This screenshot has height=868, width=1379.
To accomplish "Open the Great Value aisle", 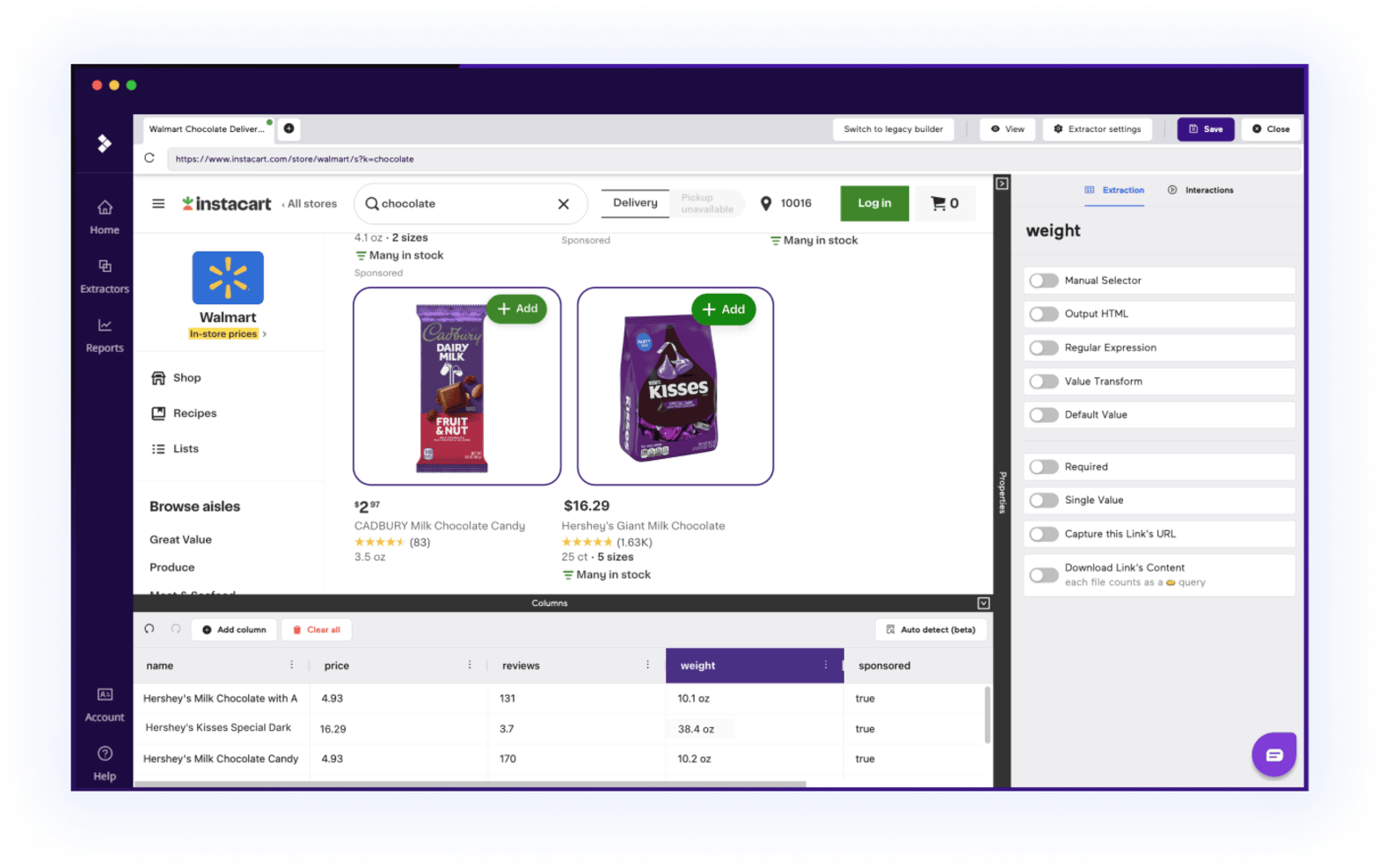I will (180, 540).
